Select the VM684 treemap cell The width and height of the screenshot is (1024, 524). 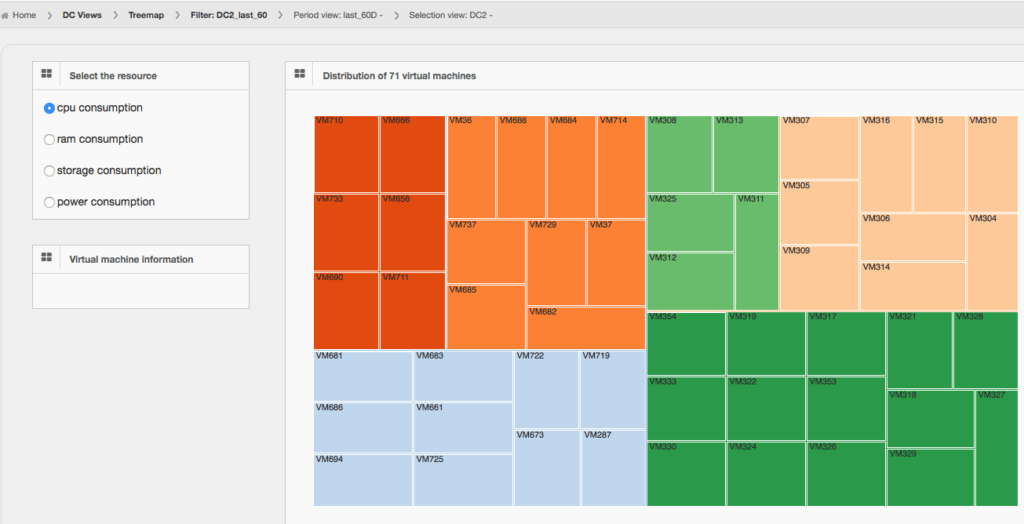click(x=571, y=167)
